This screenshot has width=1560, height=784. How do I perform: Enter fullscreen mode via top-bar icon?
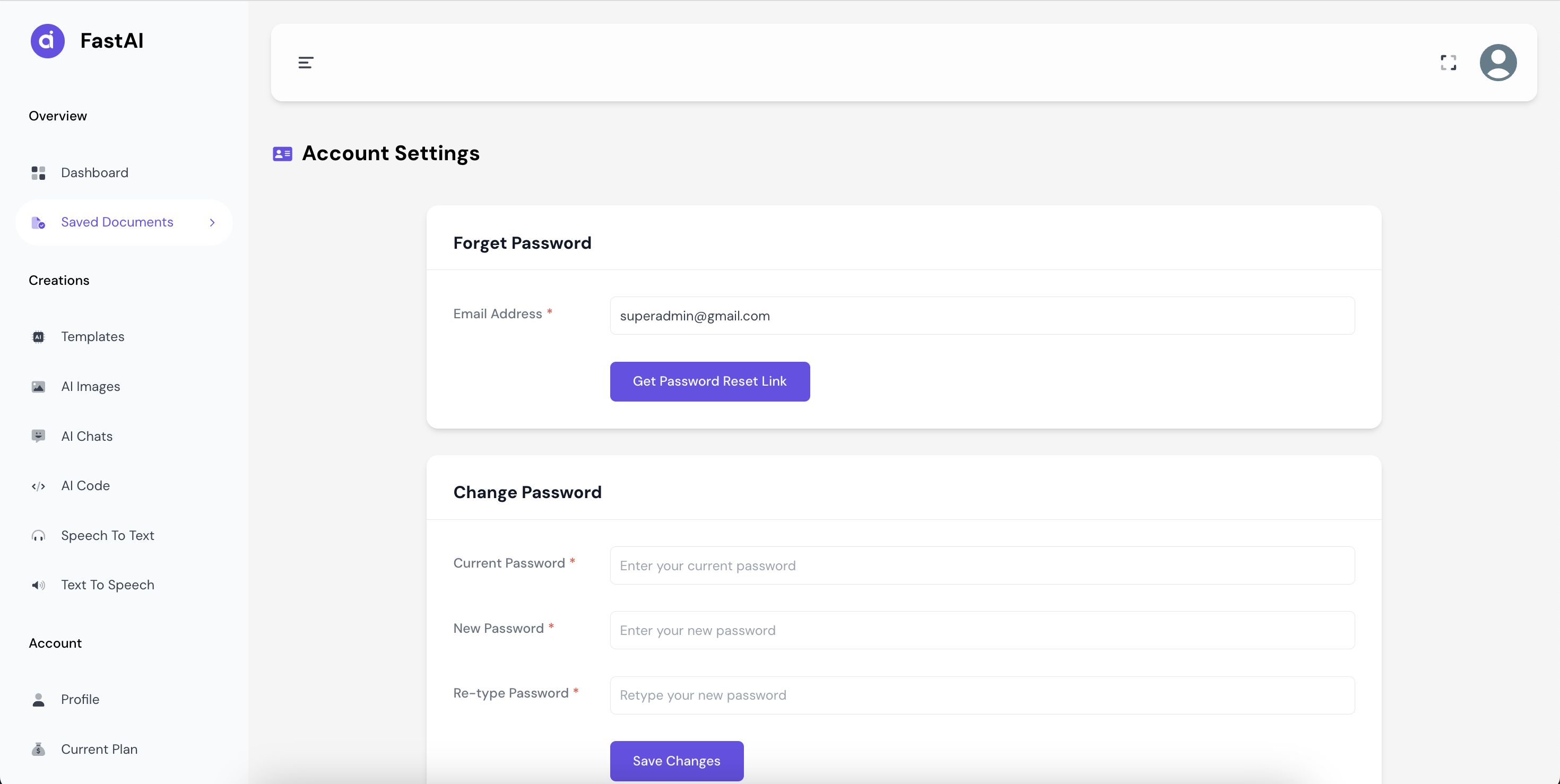(1448, 63)
